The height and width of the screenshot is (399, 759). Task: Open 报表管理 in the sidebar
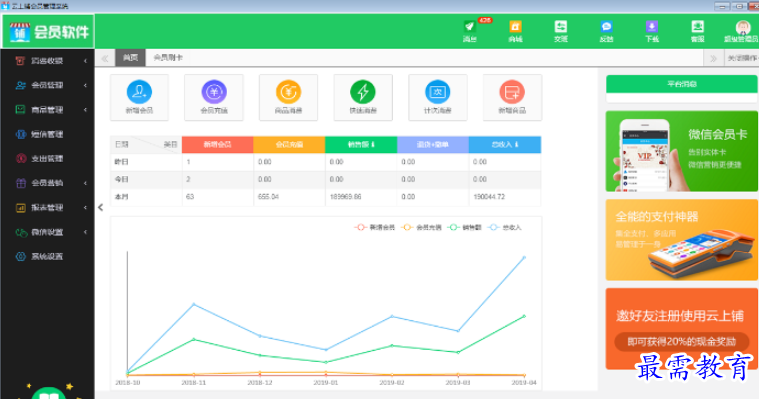47,208
